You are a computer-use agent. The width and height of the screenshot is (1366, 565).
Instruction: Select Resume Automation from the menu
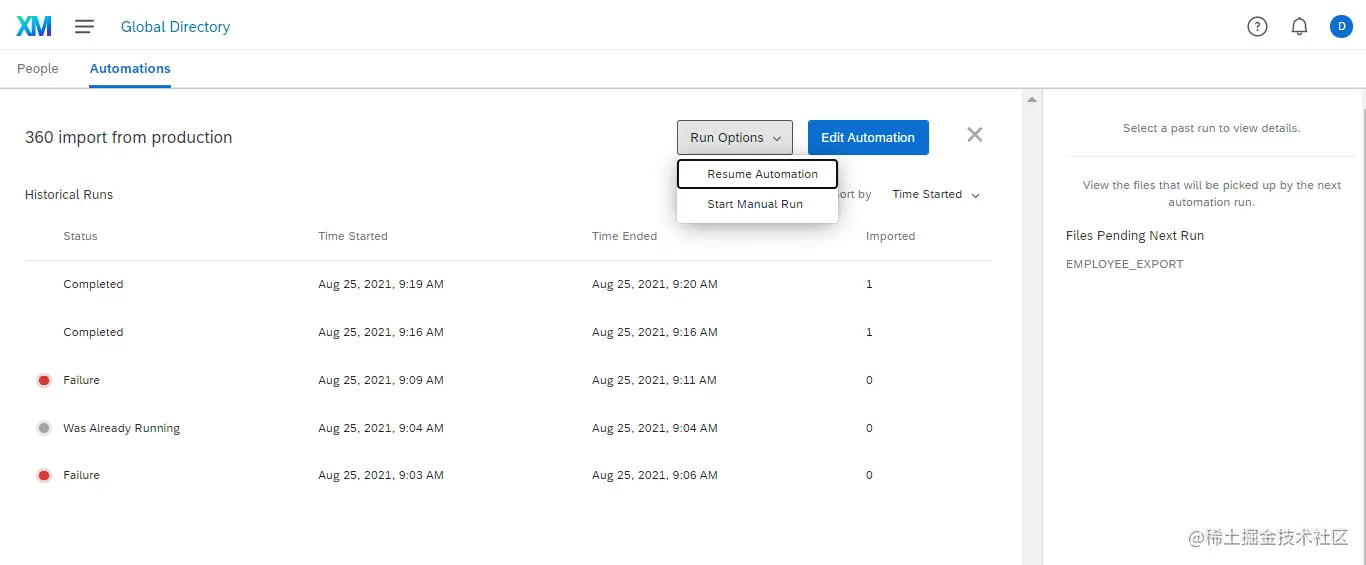coord(757,174)
